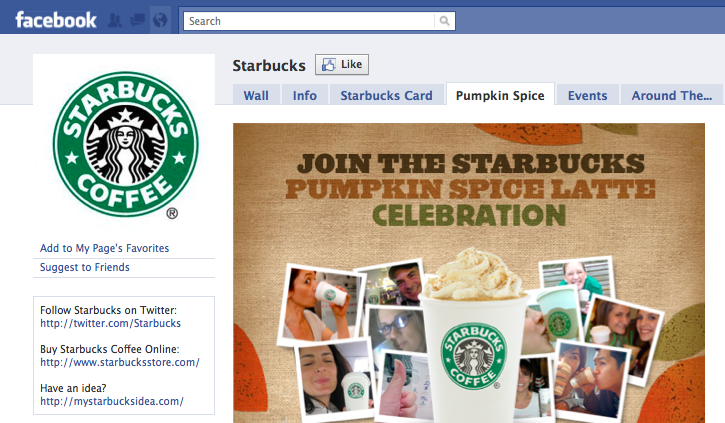
Task: Open the mystarbucksidea.com link
Action: 112,401
